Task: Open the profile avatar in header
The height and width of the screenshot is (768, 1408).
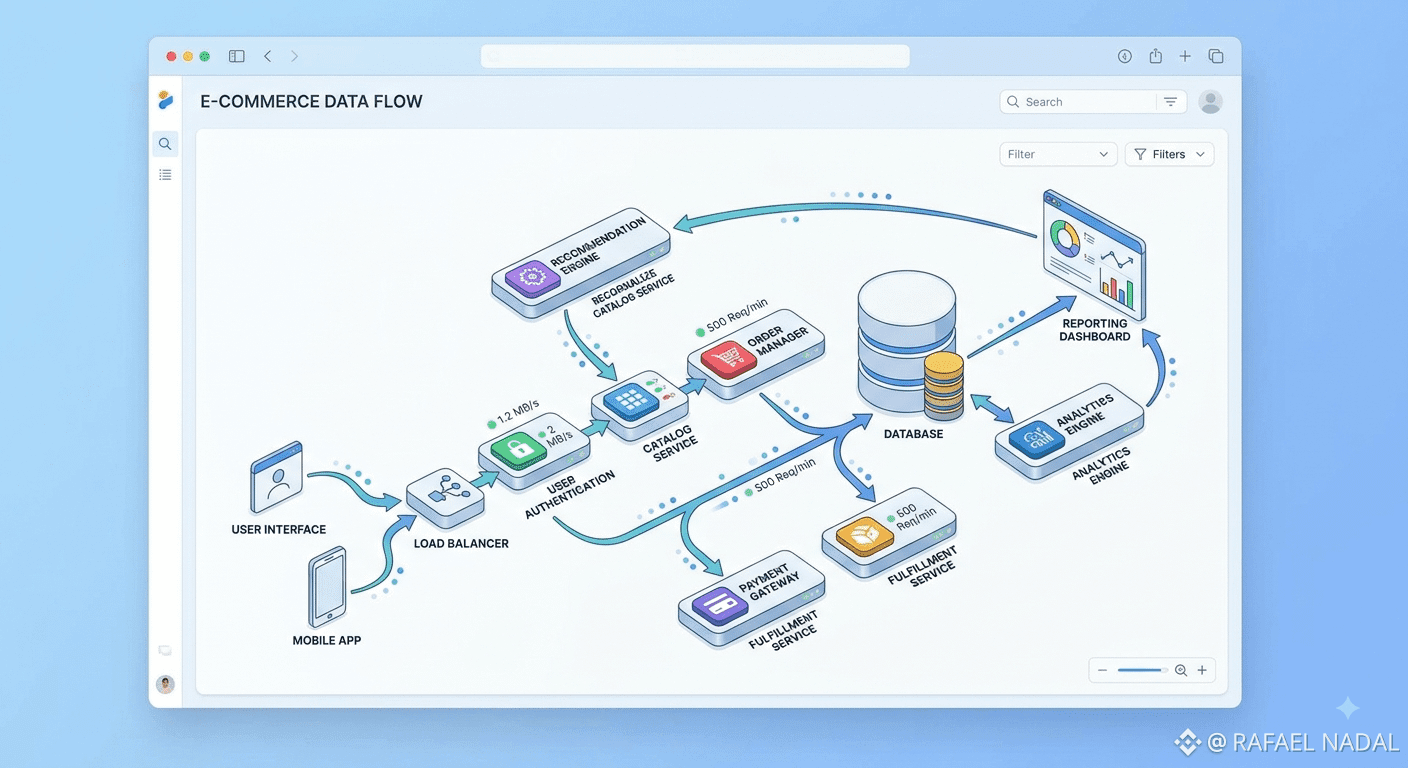Action: tap(1210, 101)
